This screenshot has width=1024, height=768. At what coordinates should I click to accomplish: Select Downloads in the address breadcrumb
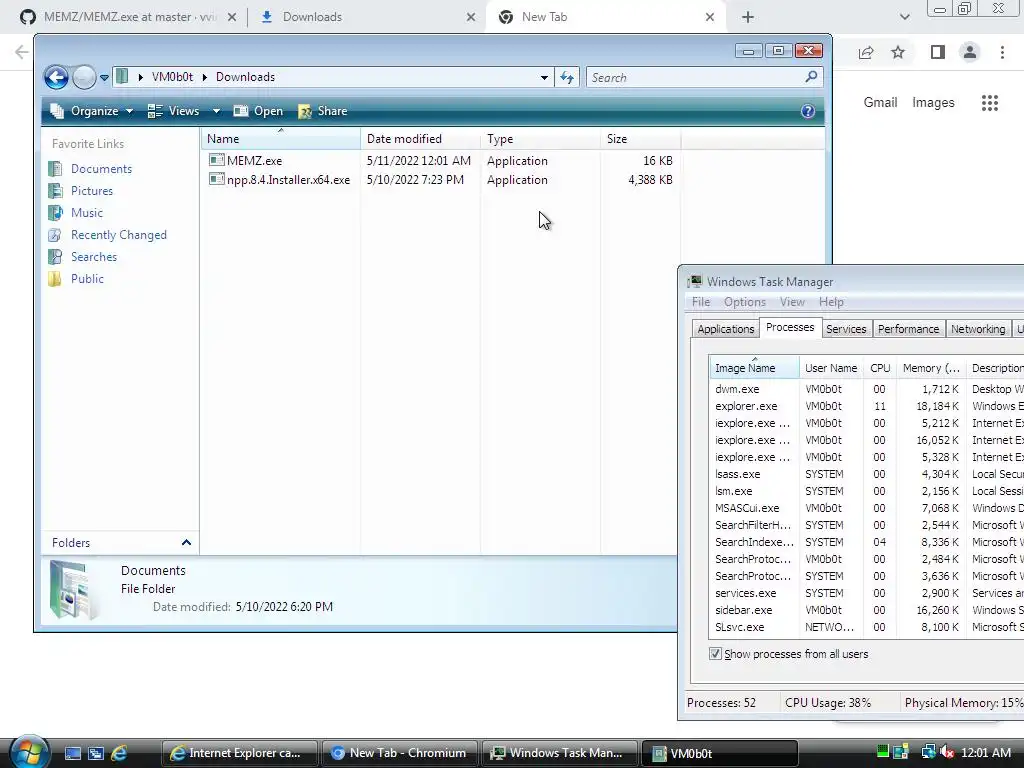[x=246, y=77]
